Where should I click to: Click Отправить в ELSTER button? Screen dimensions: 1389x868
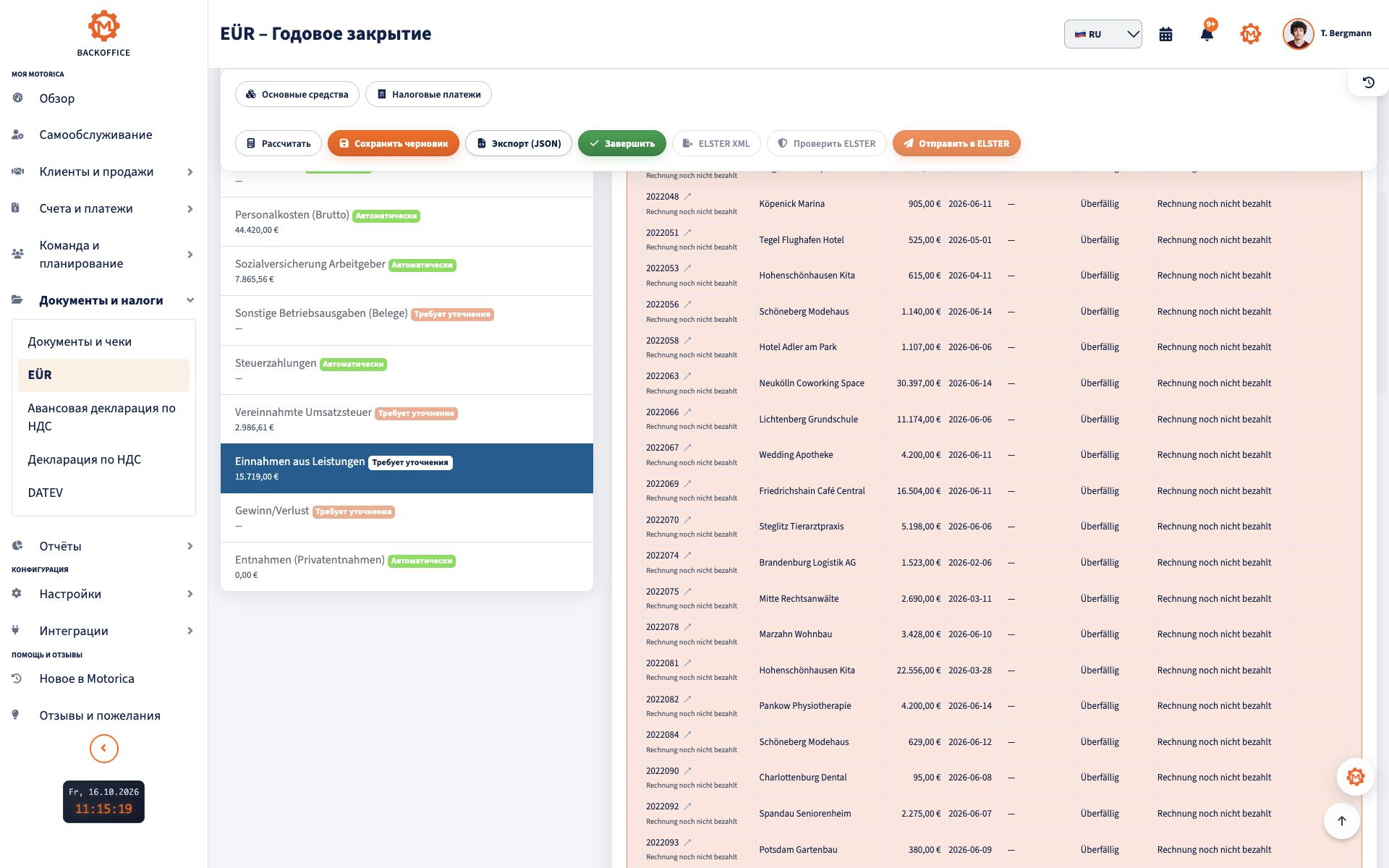(x=956, y=143)
